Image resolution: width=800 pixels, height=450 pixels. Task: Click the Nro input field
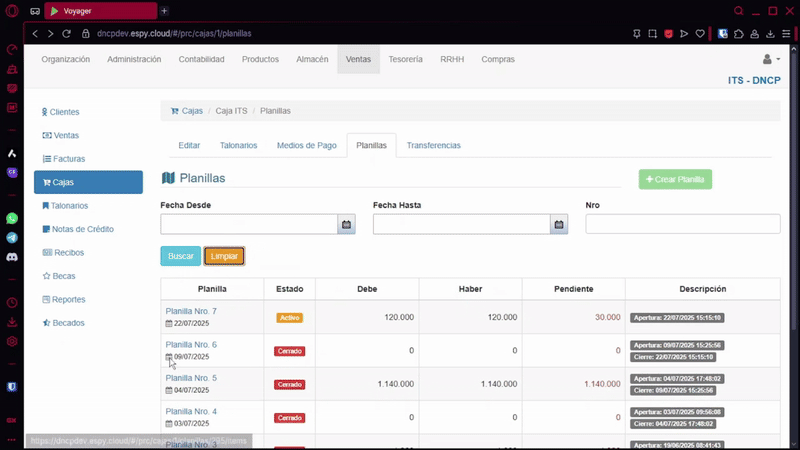point(682,225)
